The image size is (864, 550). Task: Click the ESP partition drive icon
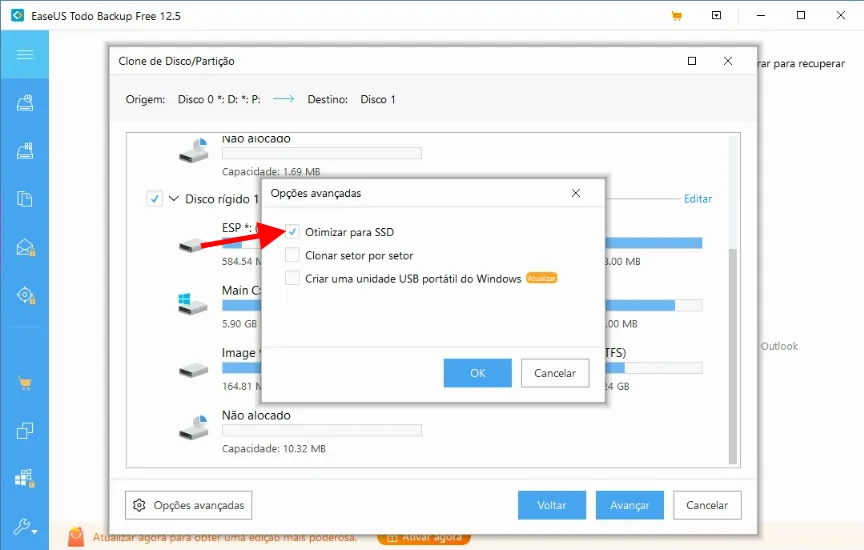193,245
